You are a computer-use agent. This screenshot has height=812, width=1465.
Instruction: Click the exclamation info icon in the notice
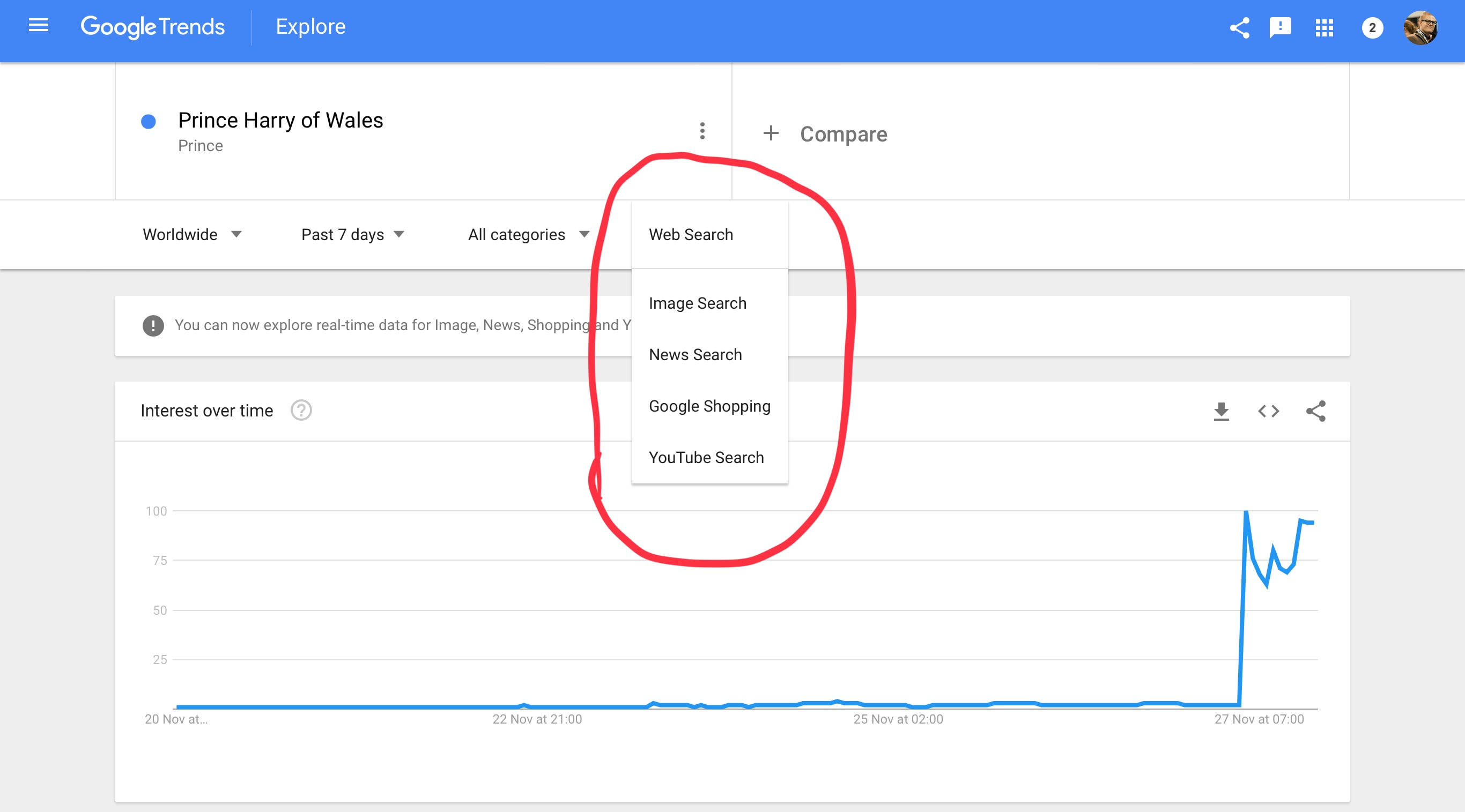point(153,326)
